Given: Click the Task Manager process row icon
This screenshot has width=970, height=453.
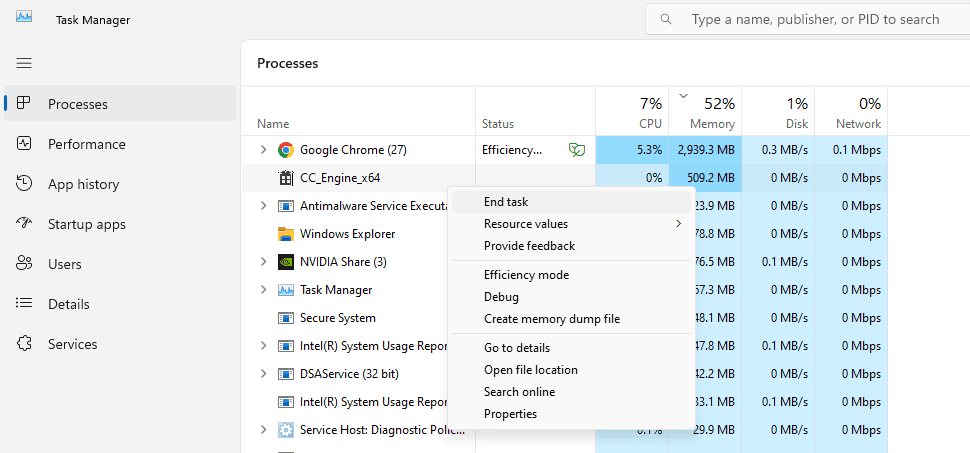Looking at the screenshot, I should tap(285, 290).
